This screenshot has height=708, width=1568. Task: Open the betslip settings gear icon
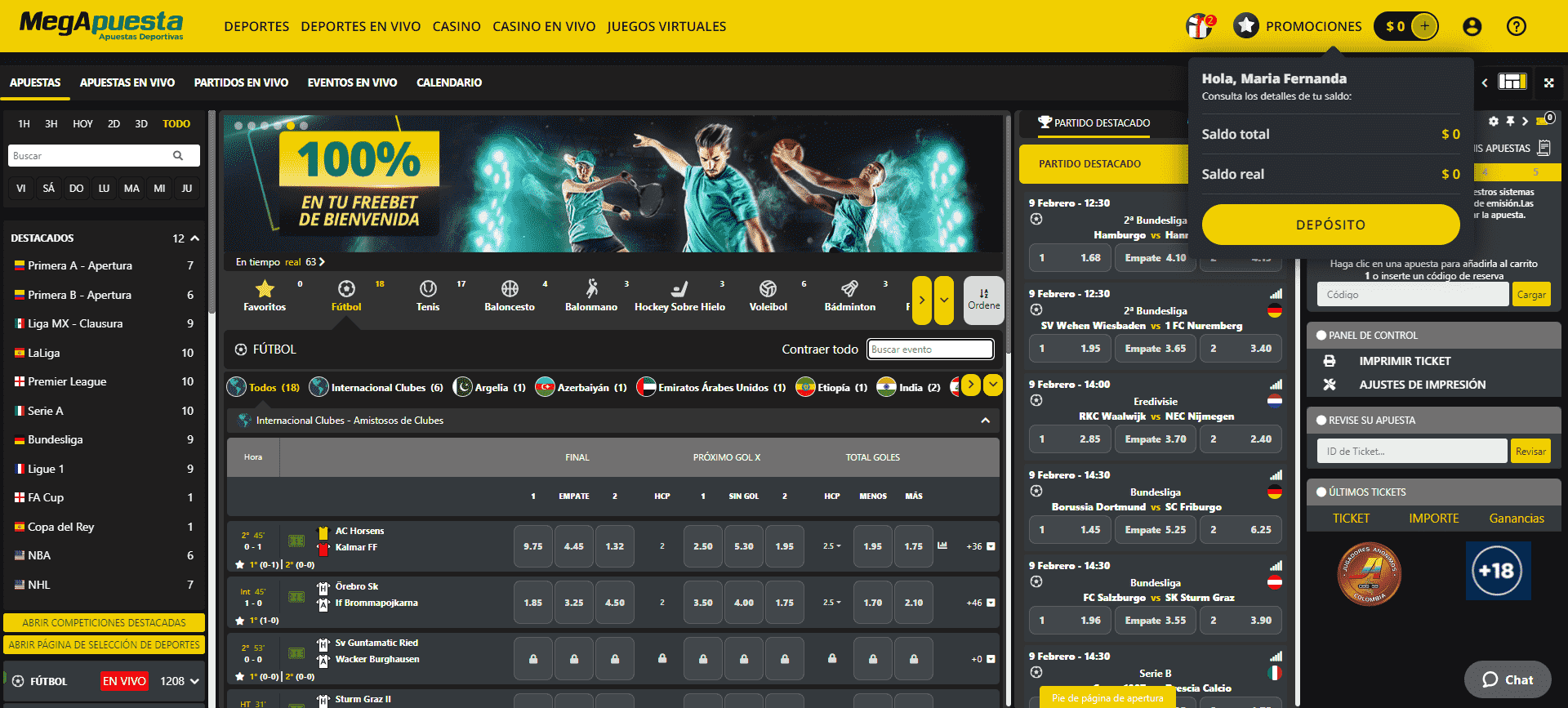(1494, 121)
